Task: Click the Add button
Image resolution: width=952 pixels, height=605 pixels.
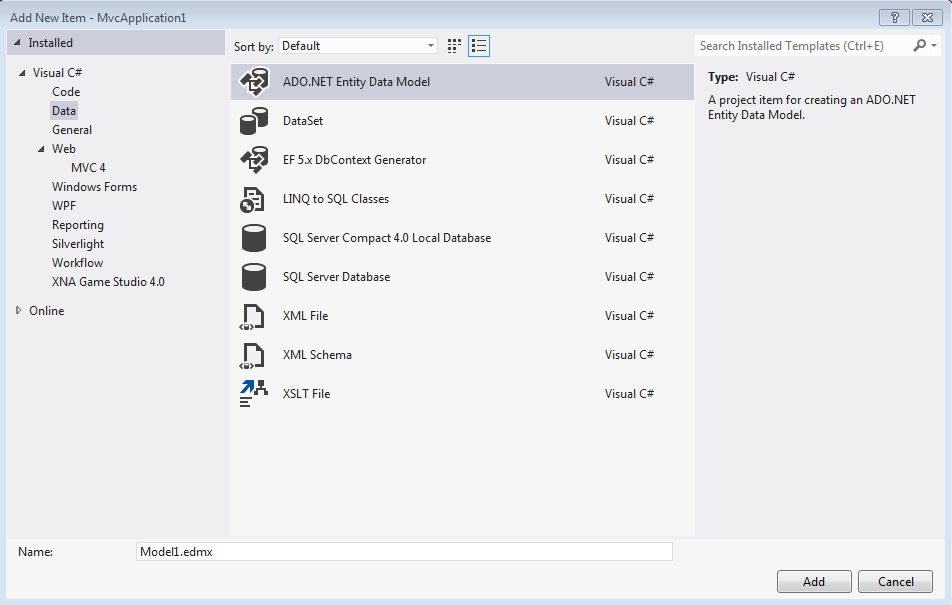Action: [x=814, y=581]
